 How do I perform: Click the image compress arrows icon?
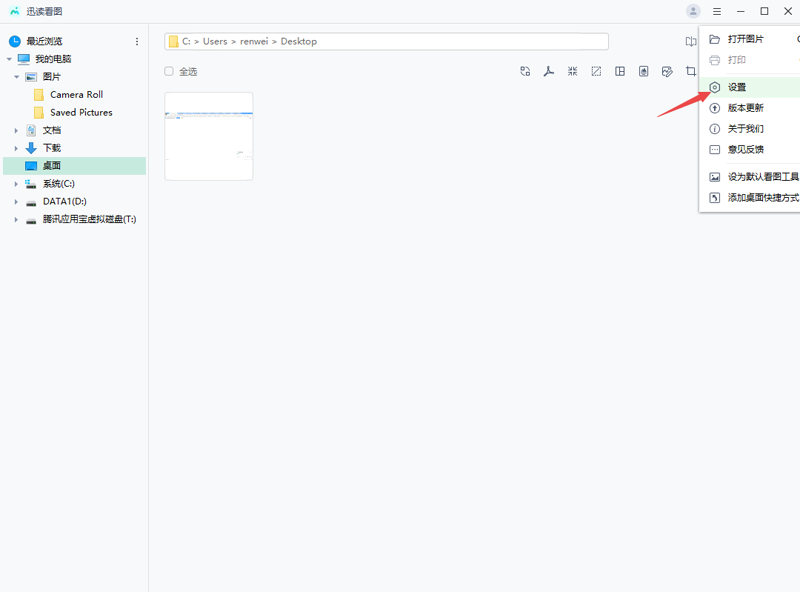572,71
